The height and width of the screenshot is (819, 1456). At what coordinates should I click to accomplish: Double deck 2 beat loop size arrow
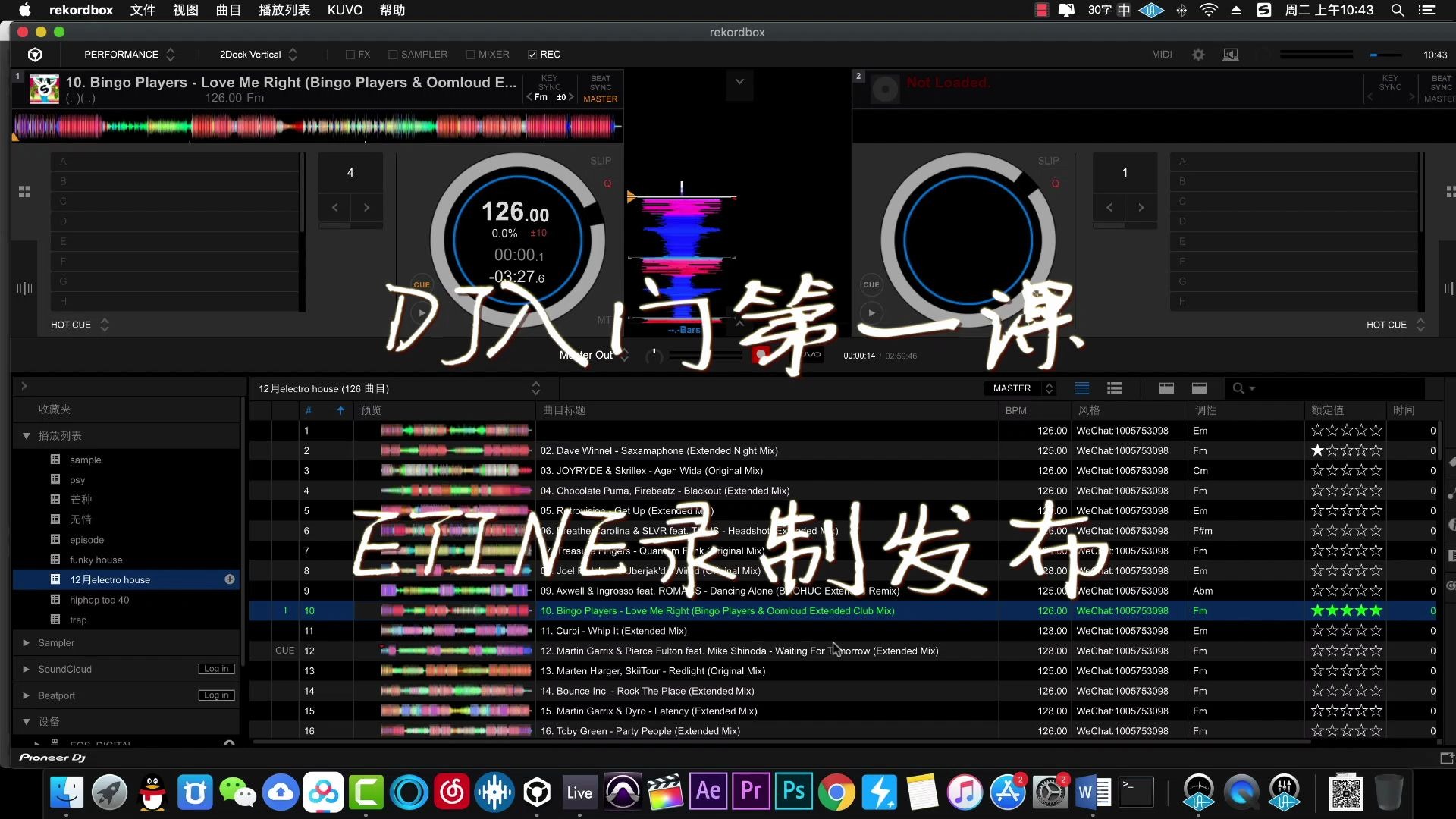[1141, 207]
